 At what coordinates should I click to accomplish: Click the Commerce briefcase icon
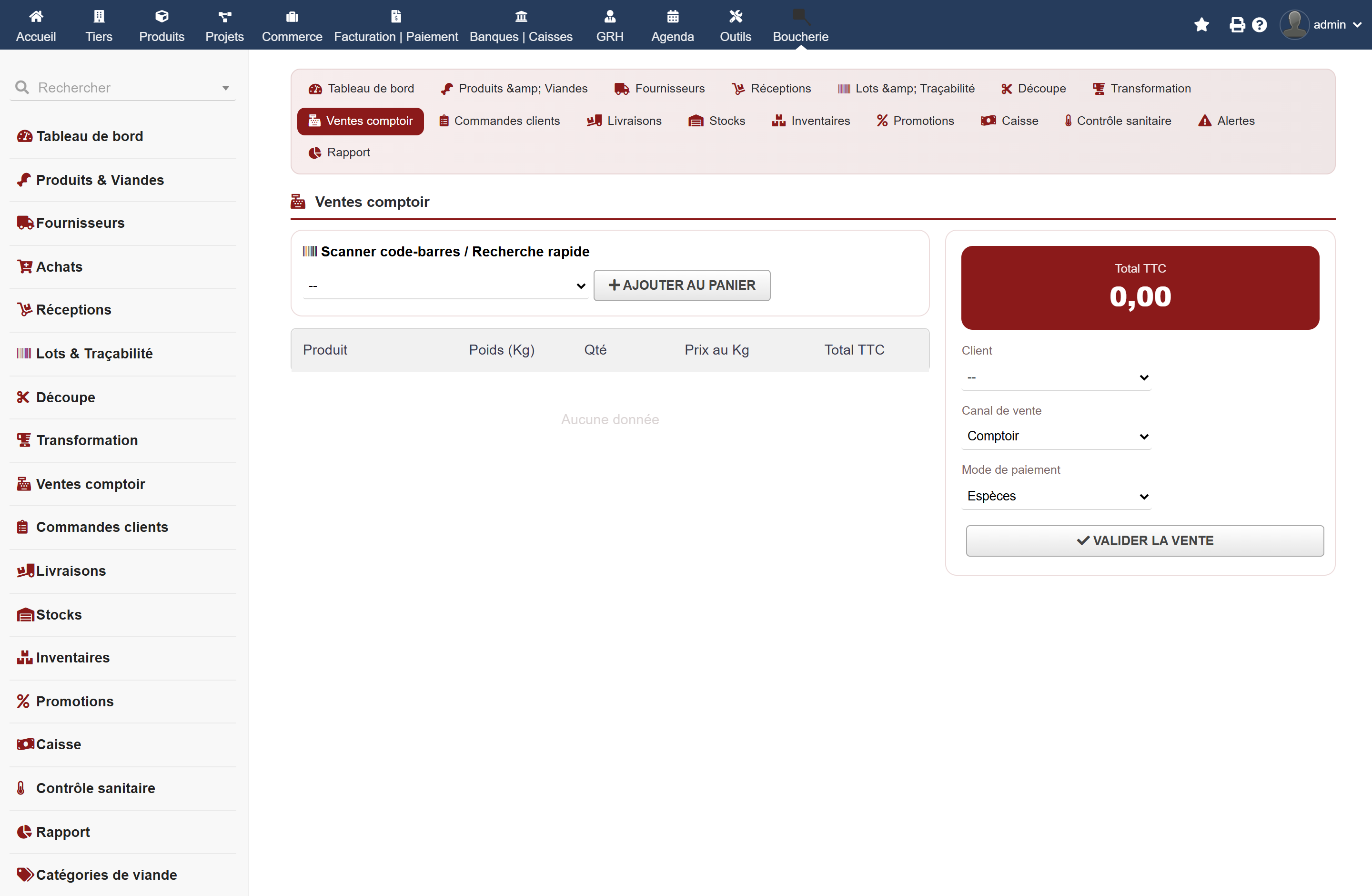293,16
